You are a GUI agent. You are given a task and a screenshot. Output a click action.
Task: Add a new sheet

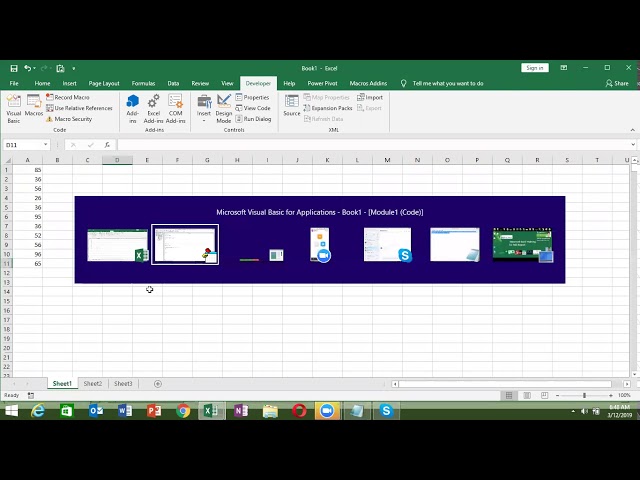[158, 384]
